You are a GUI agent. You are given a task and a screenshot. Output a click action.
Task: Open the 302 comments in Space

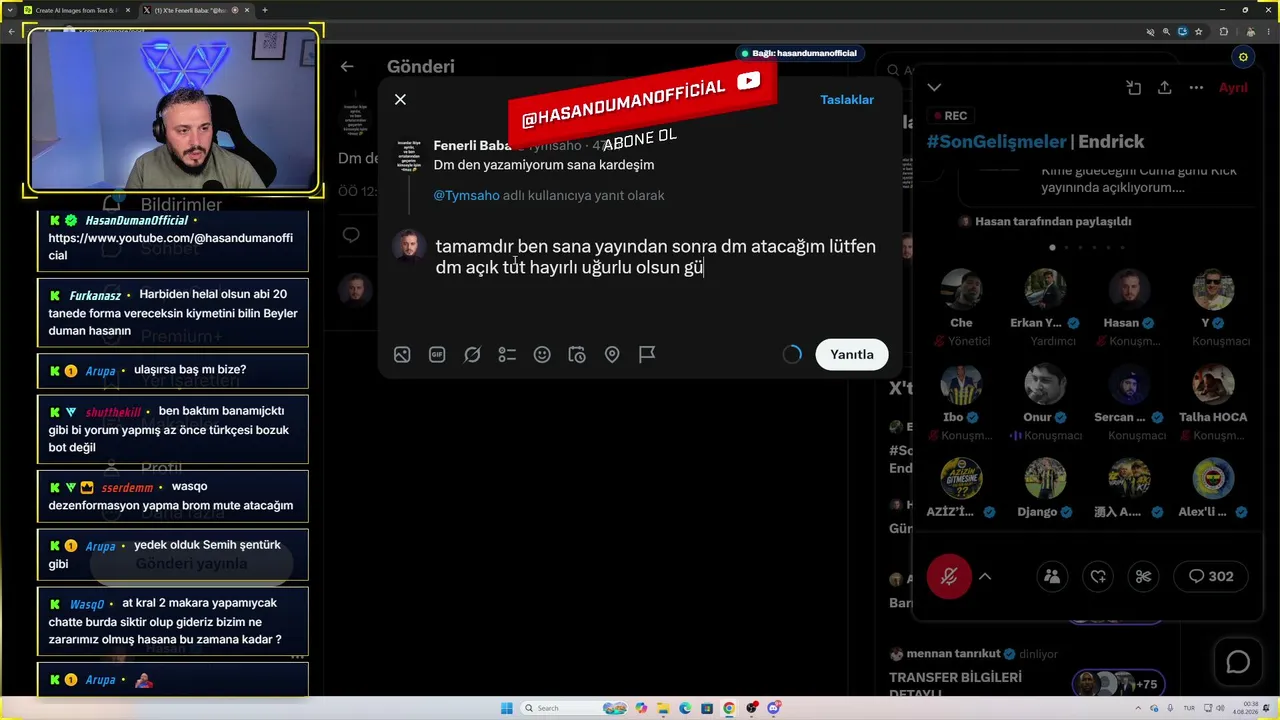point(1210,576)
